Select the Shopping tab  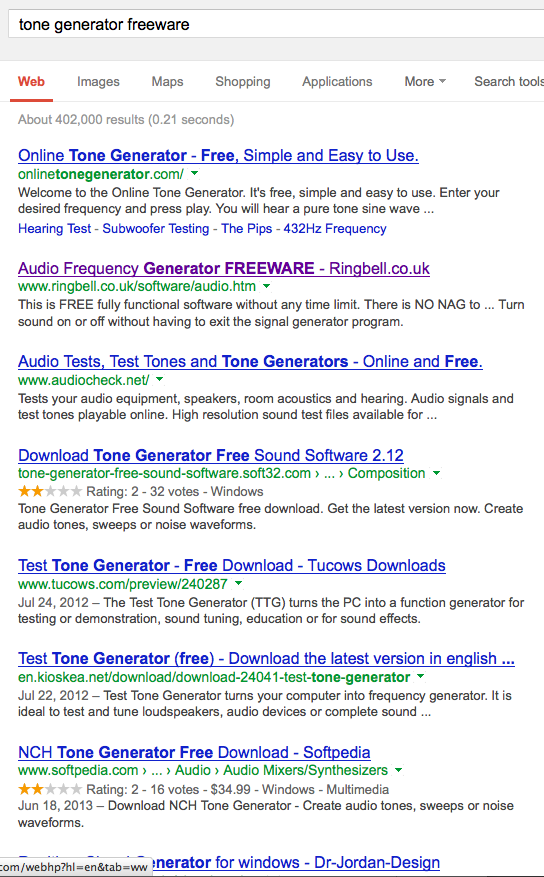click(243, 82)
